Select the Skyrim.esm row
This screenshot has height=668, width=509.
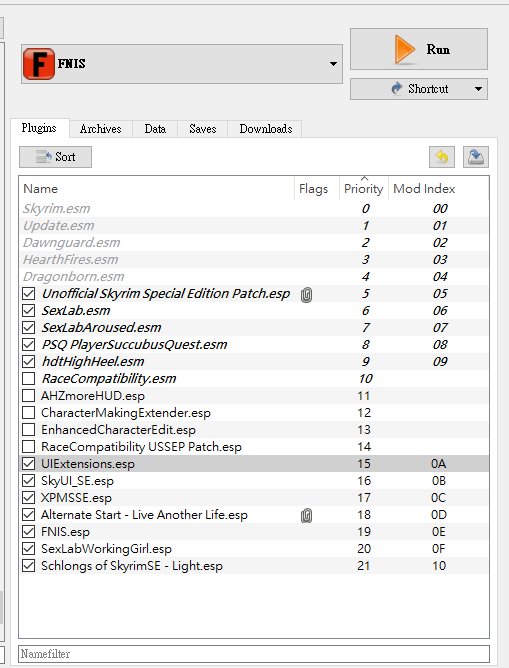[x=254, y=209]
